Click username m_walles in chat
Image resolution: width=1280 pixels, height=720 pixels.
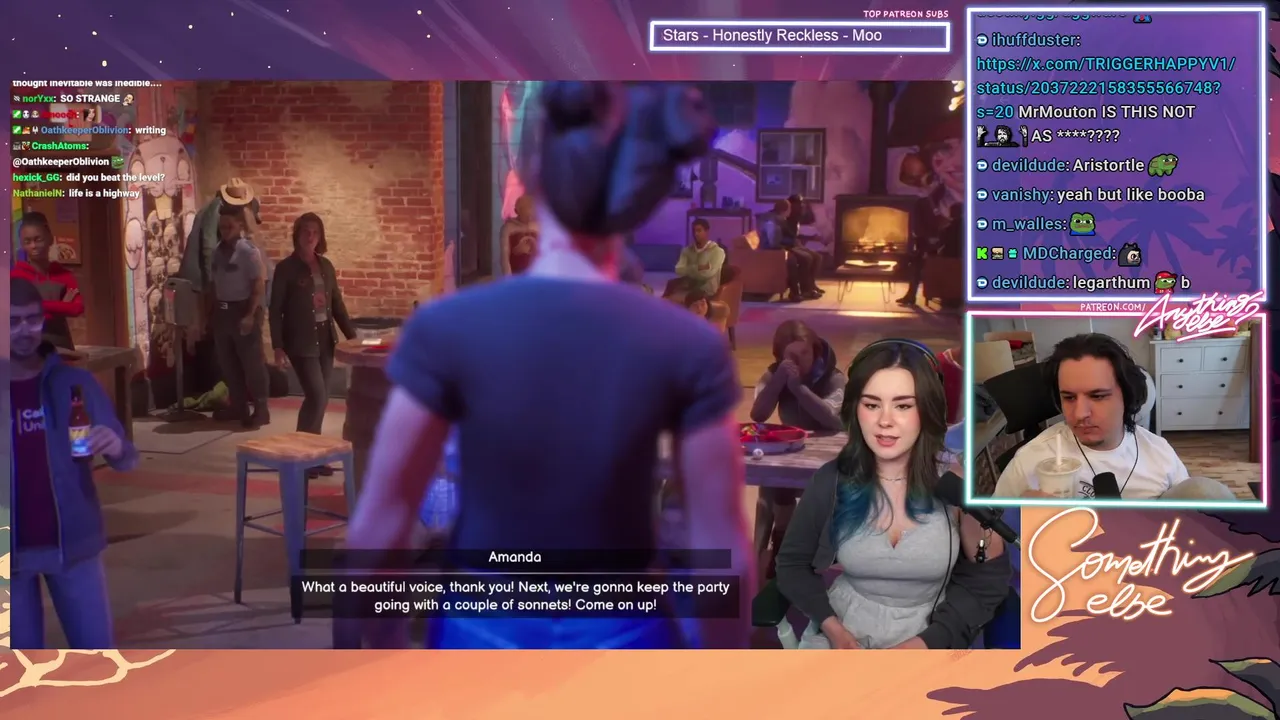pos(1027,224)
